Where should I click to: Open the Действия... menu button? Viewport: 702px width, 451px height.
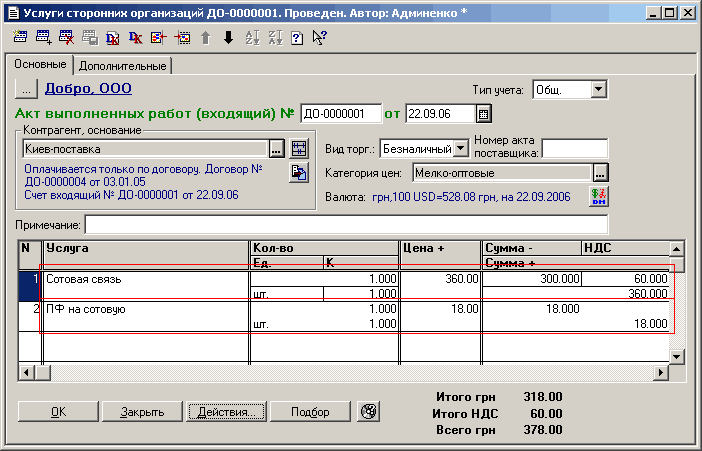pos(226,412)
